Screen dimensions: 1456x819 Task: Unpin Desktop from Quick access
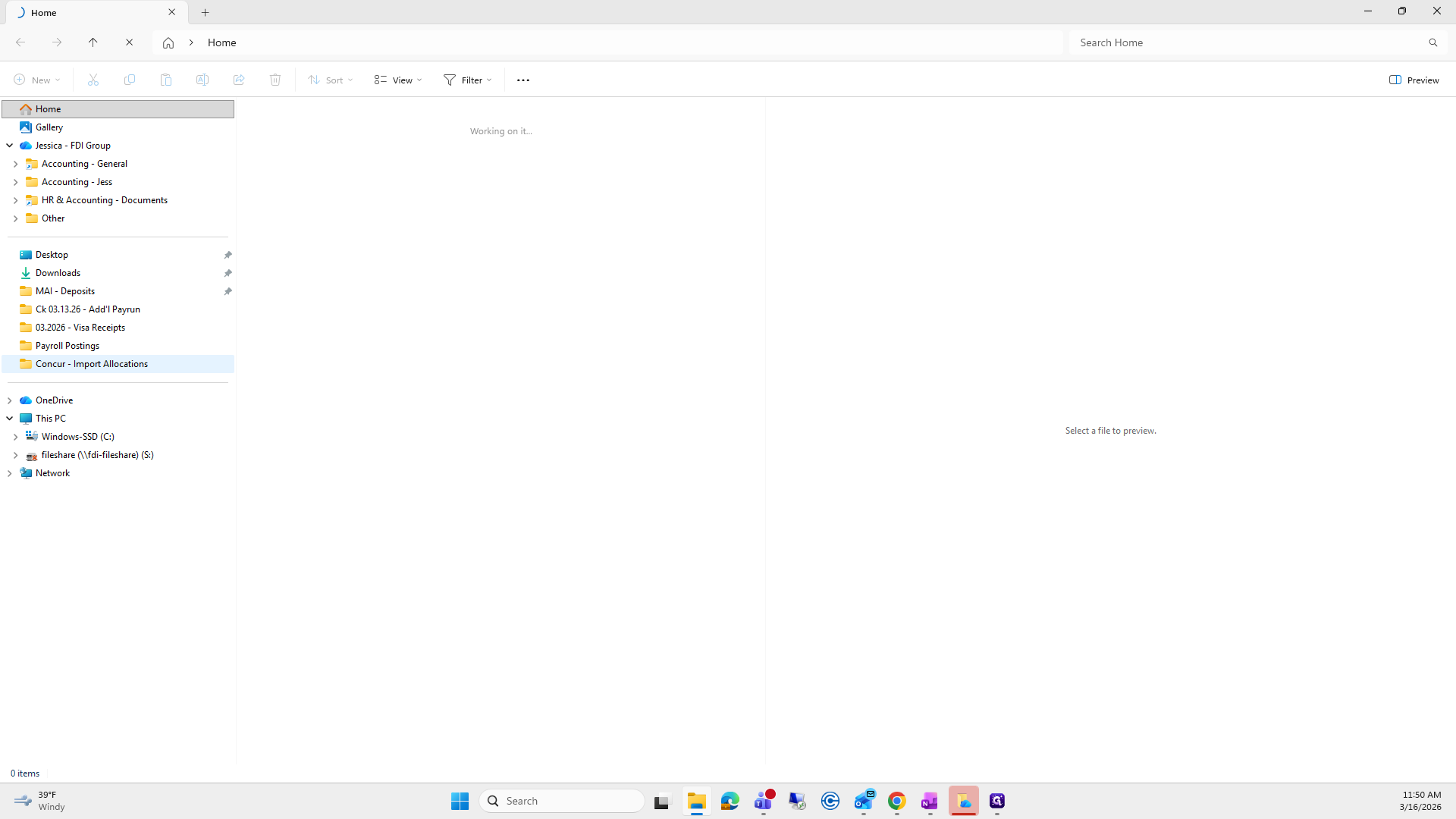click(227, 255)
